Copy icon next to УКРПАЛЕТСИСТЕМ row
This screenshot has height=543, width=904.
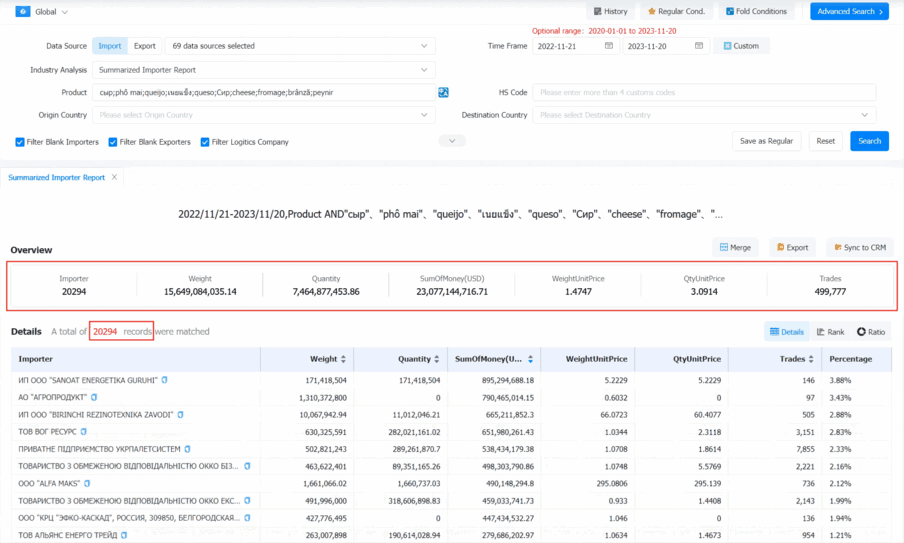point(187,448)
